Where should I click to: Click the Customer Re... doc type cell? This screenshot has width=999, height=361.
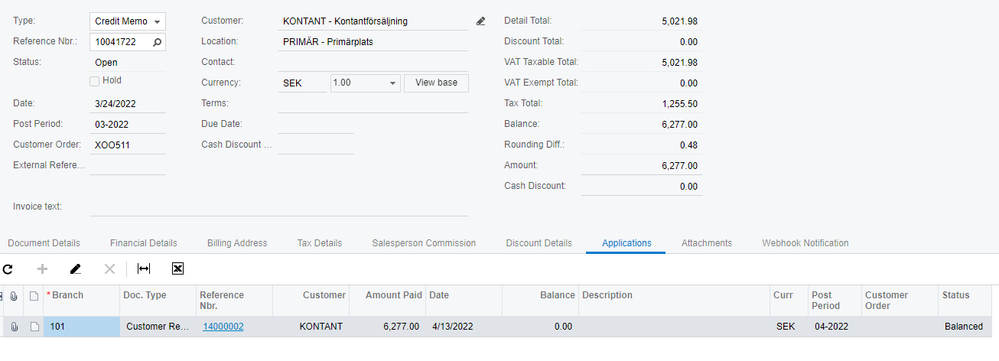click(158, 327)
